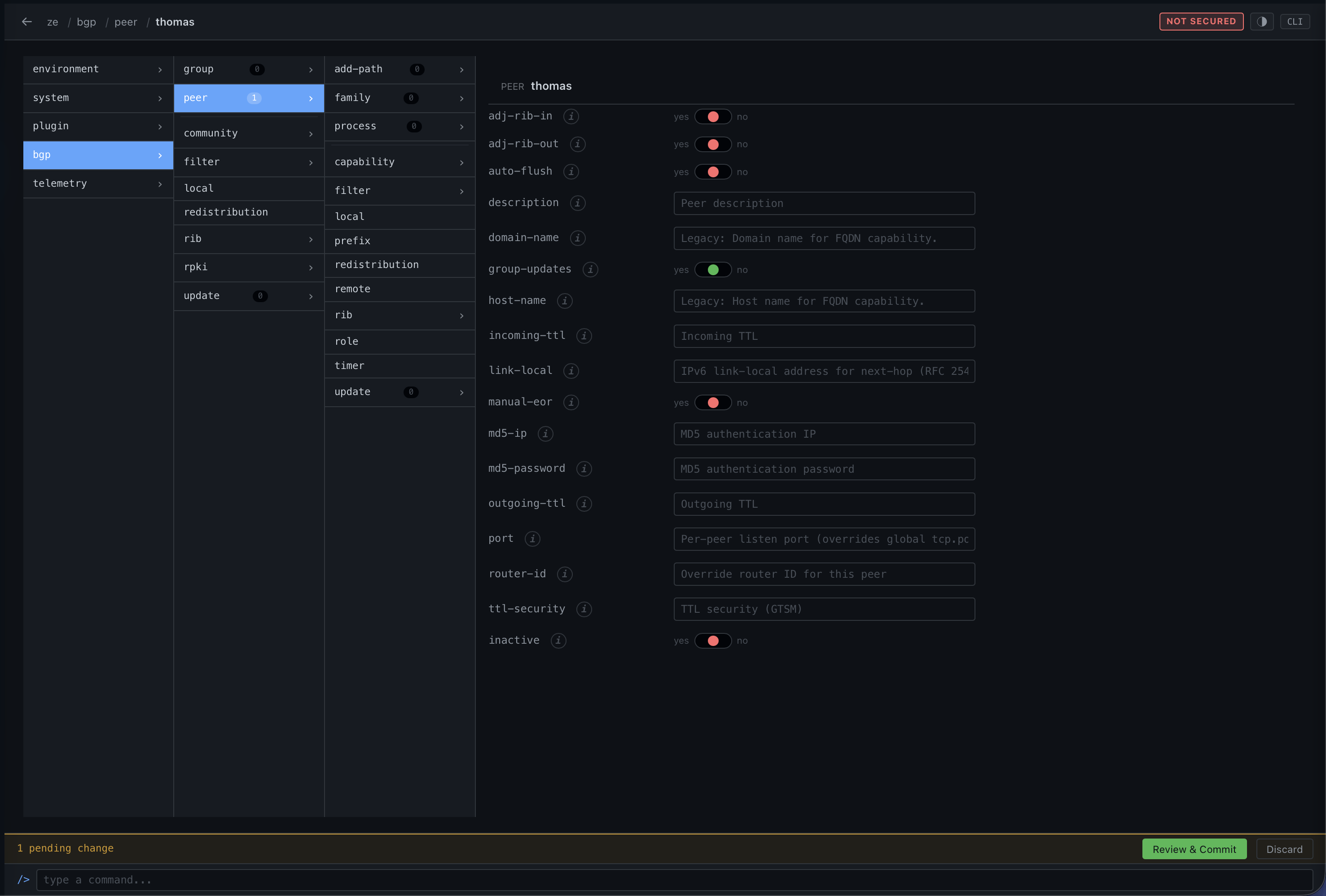This screenshot has height=896, width=1326.
Task: Expand the system section
Action: (x=98, y=97)
